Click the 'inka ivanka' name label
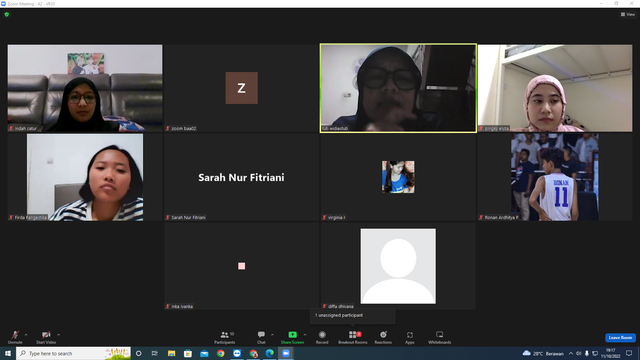This screenshot has height=360, width=640. coord(182,306)
